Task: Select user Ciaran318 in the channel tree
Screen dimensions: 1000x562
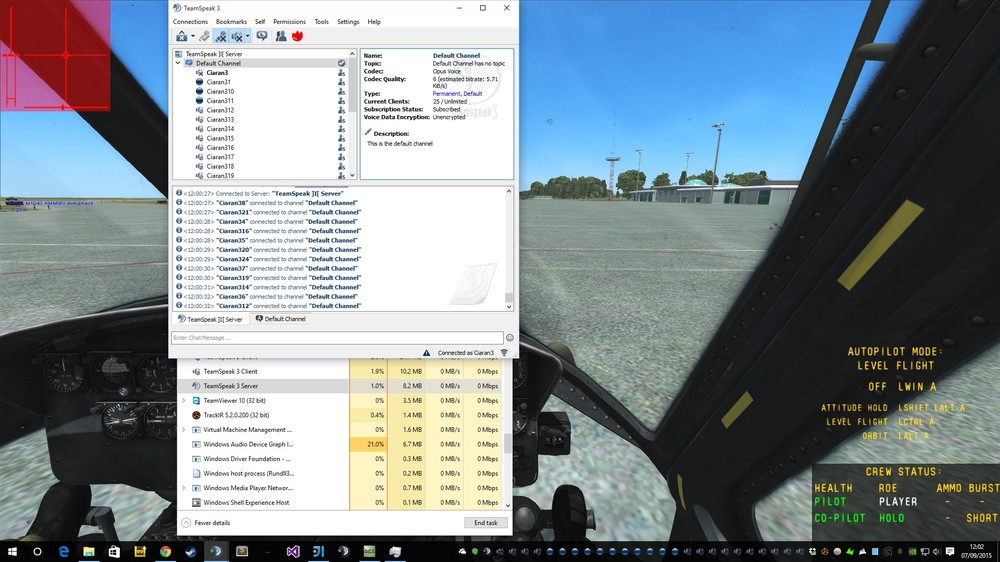Action: point(220,166)
